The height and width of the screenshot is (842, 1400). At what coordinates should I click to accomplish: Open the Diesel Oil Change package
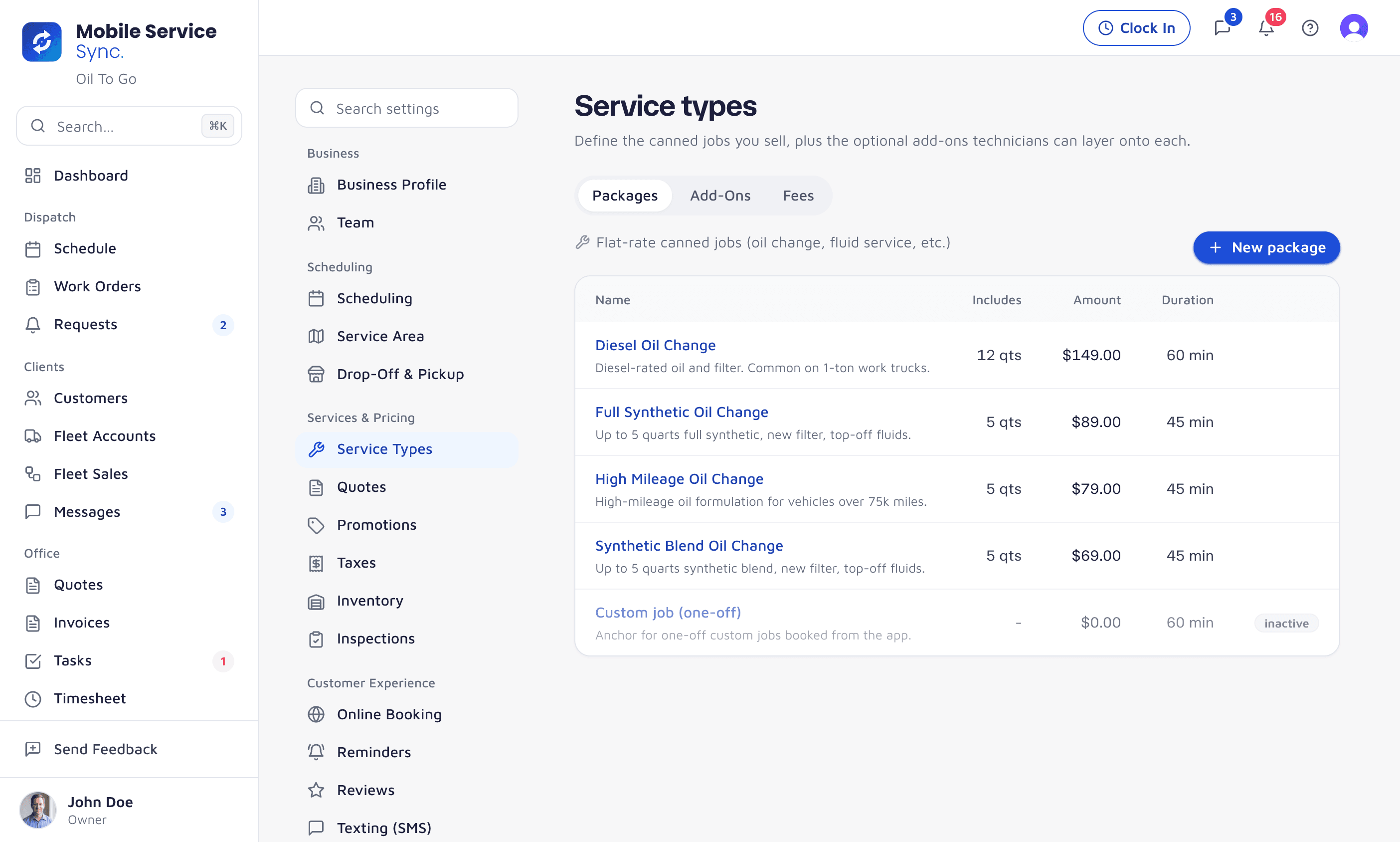pyautogui.click(x=655, y=345)
